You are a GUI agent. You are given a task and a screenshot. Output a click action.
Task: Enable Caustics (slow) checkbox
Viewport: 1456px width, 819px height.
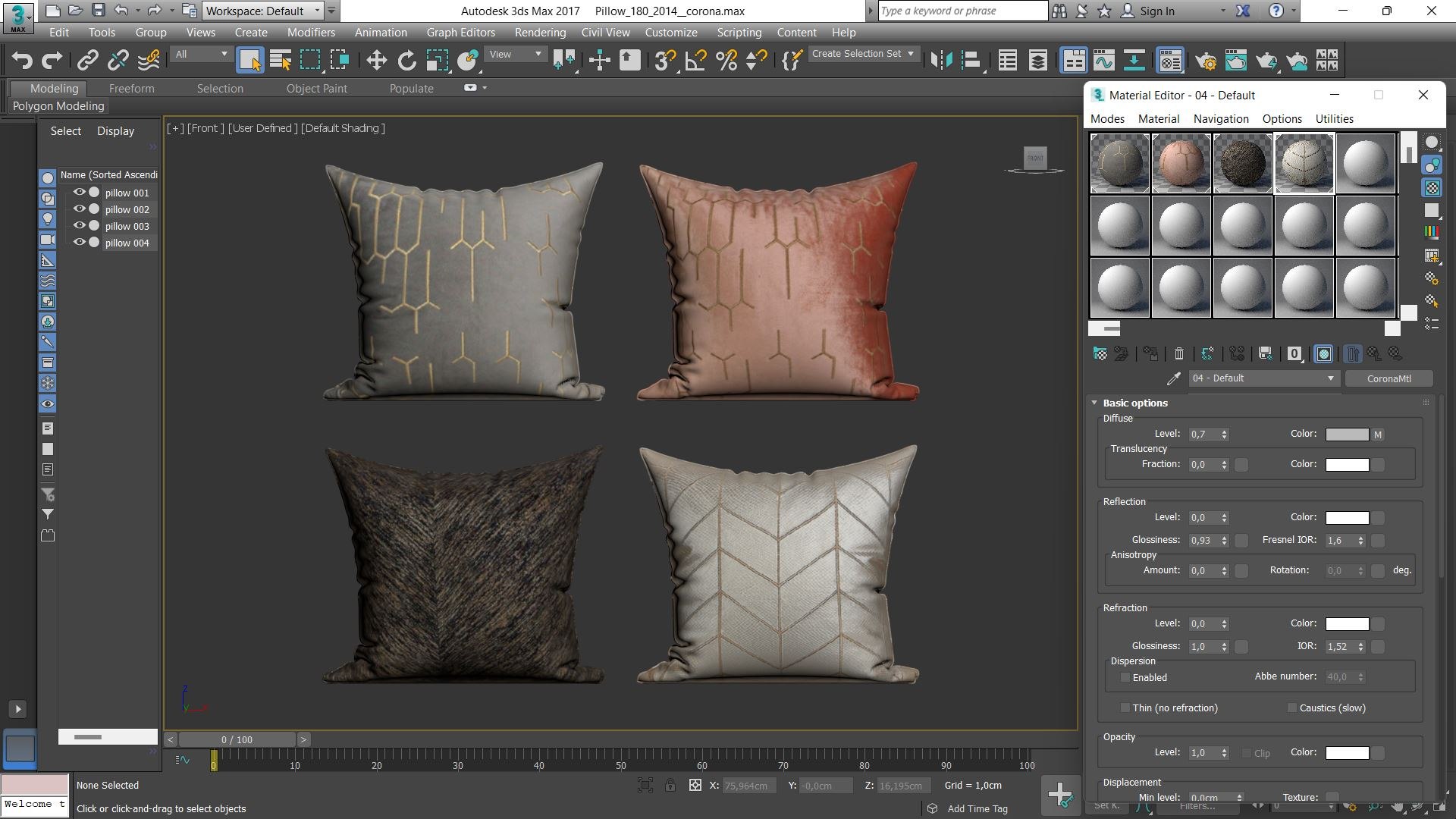coord(1292,708)
